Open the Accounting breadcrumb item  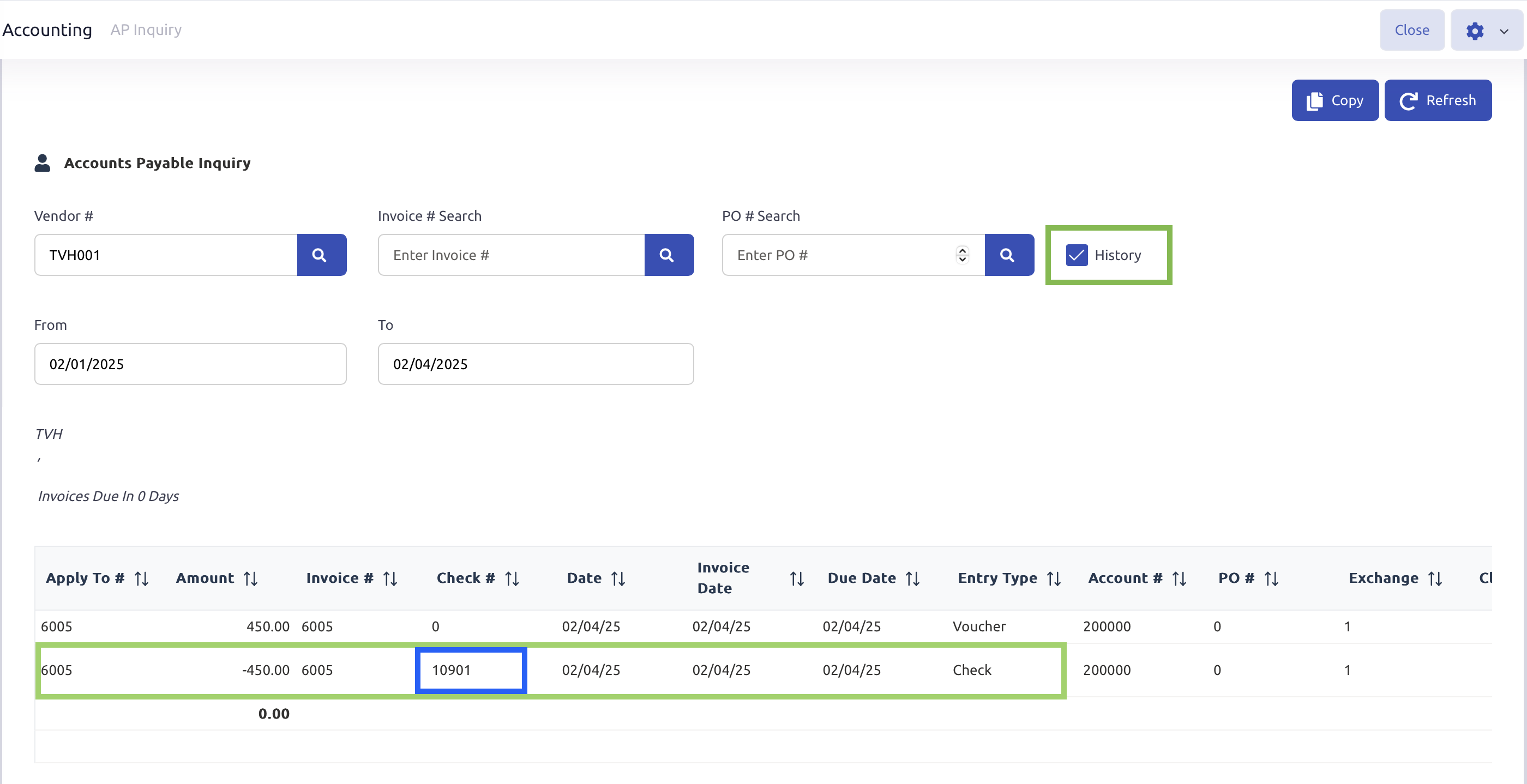47,29
